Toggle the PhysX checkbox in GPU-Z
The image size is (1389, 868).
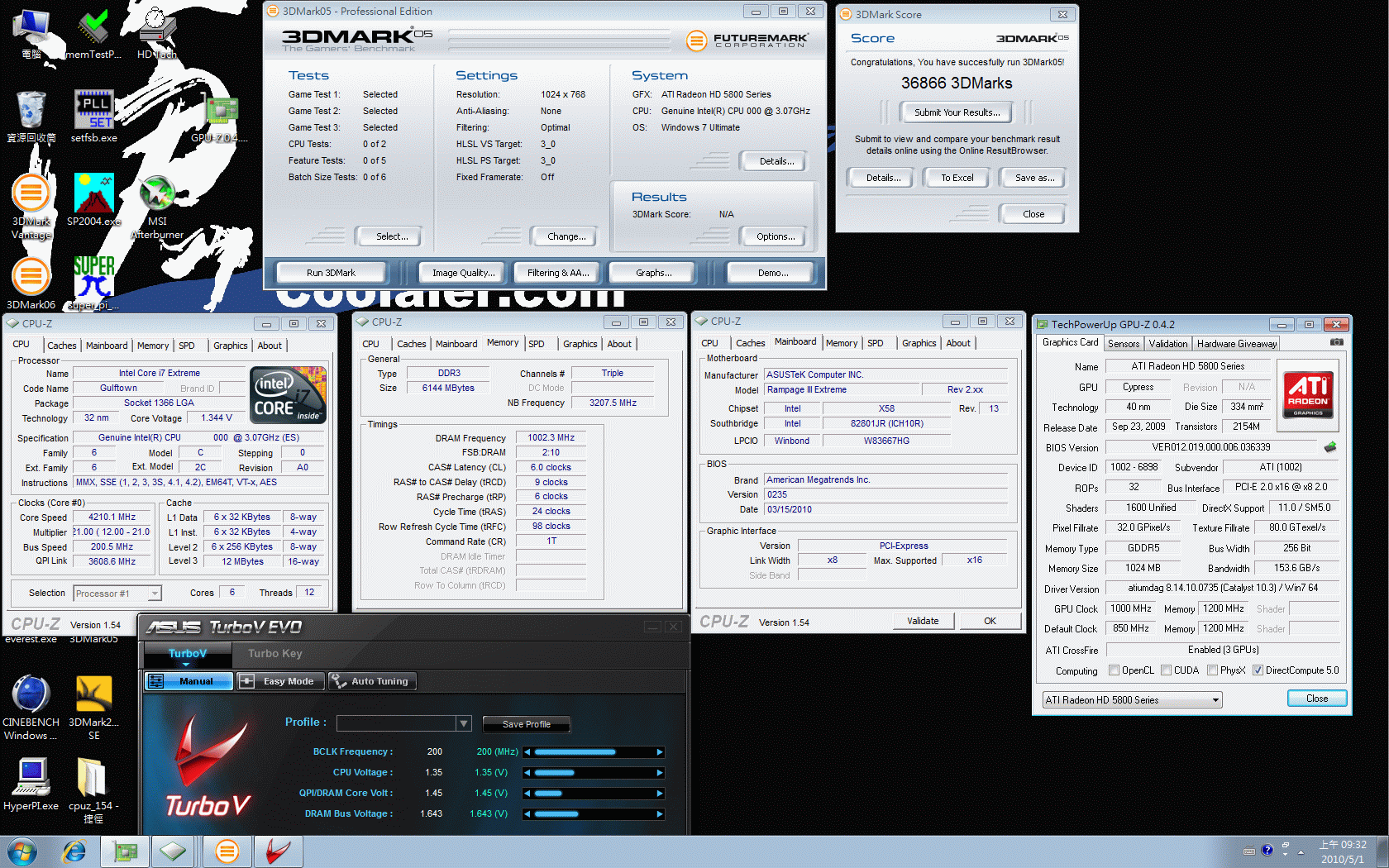[x=1212, y=670]
